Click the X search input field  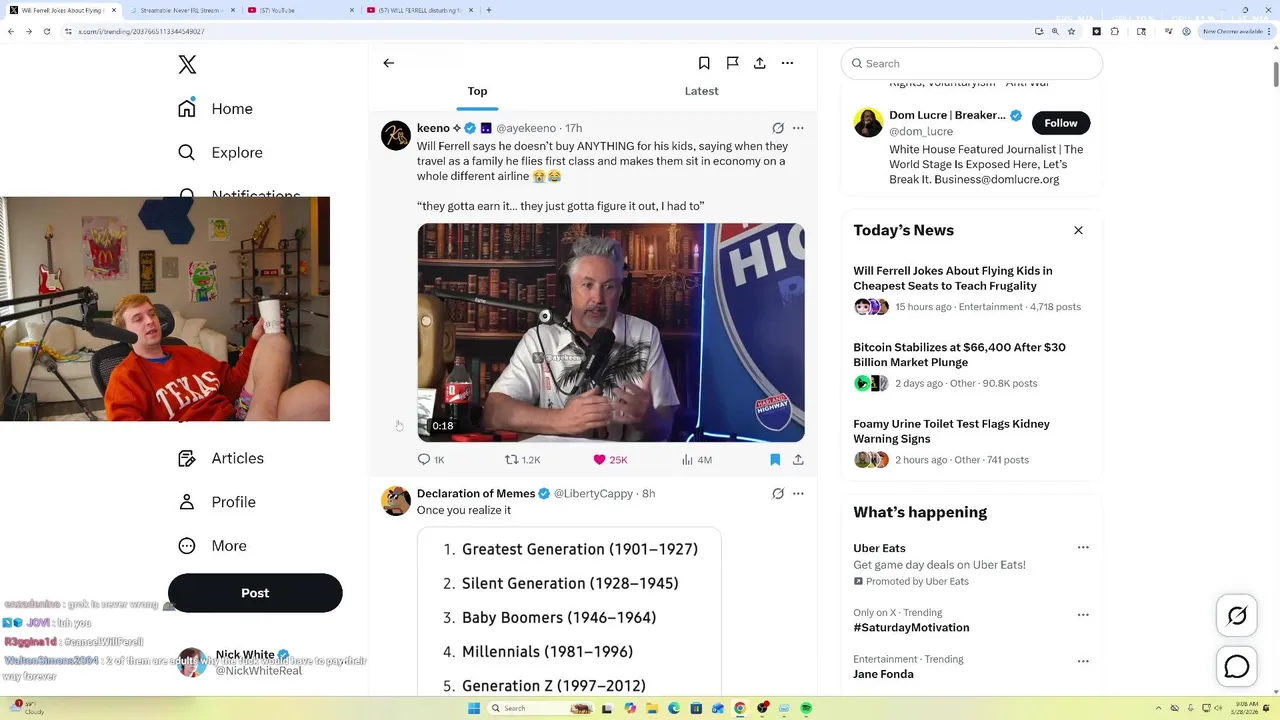[972, 63]
